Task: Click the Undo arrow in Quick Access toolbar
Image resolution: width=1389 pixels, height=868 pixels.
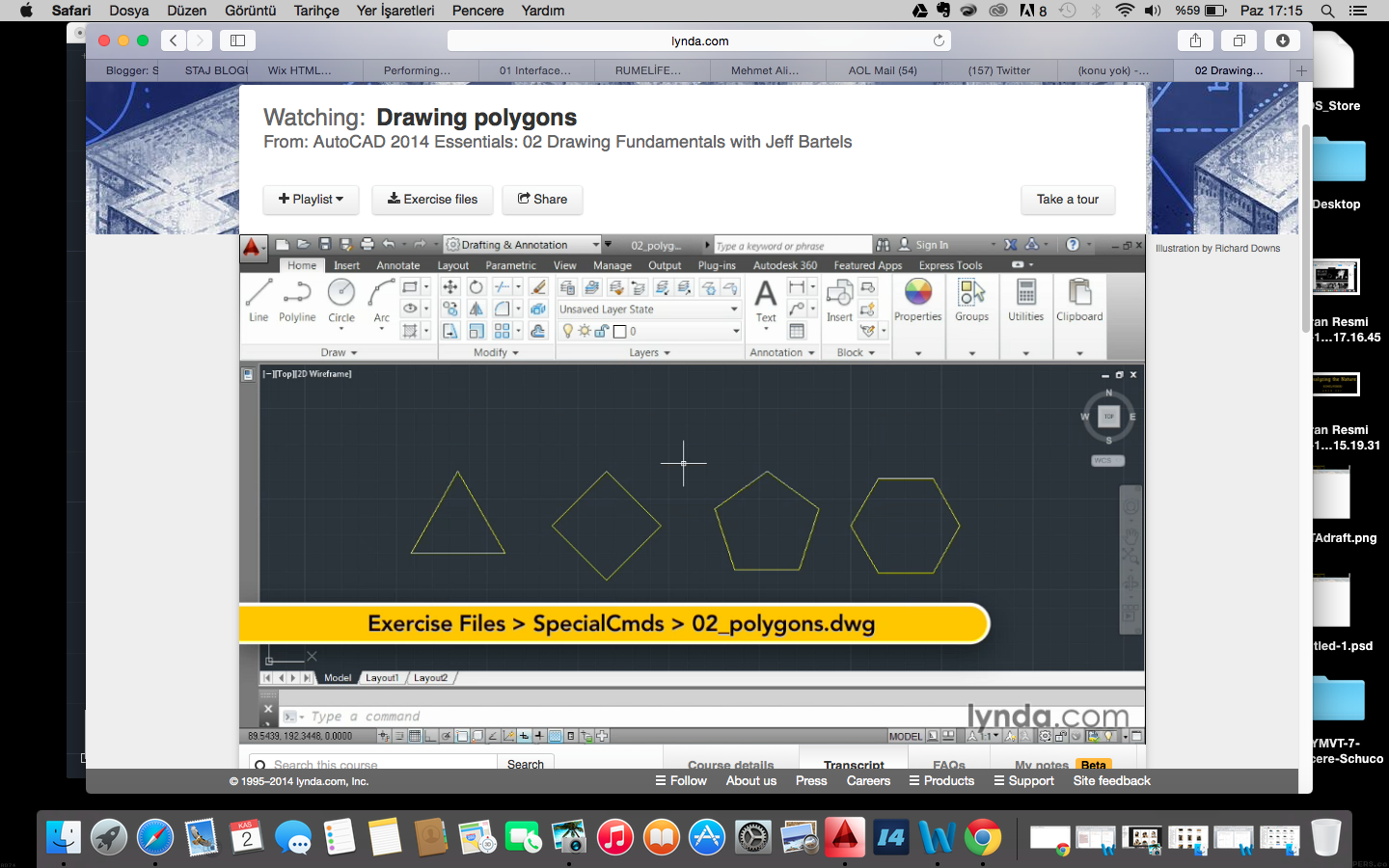Action: pos(388,245)
